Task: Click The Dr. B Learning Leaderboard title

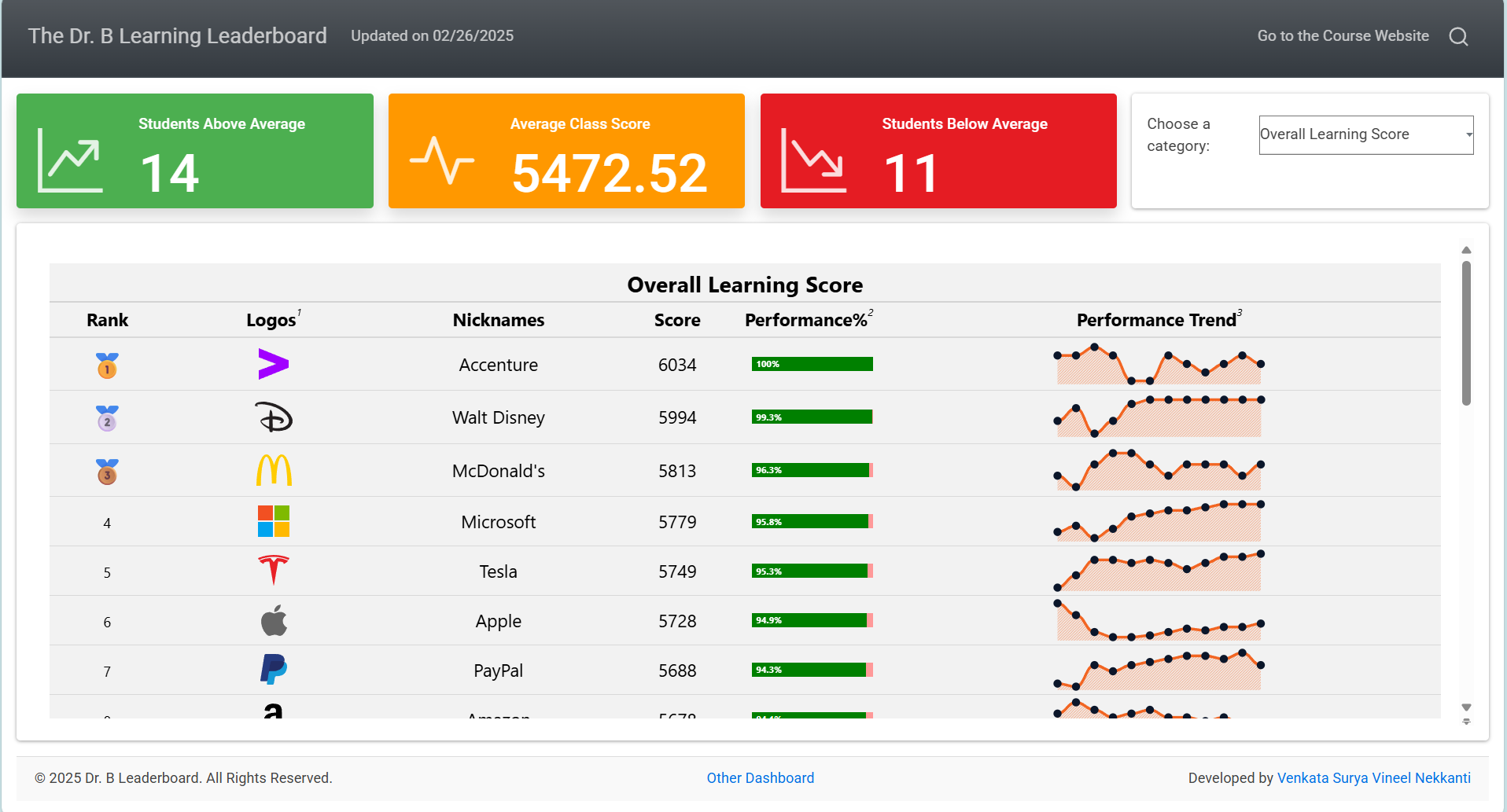Action: pyautogui.click(x=177, y=35)
